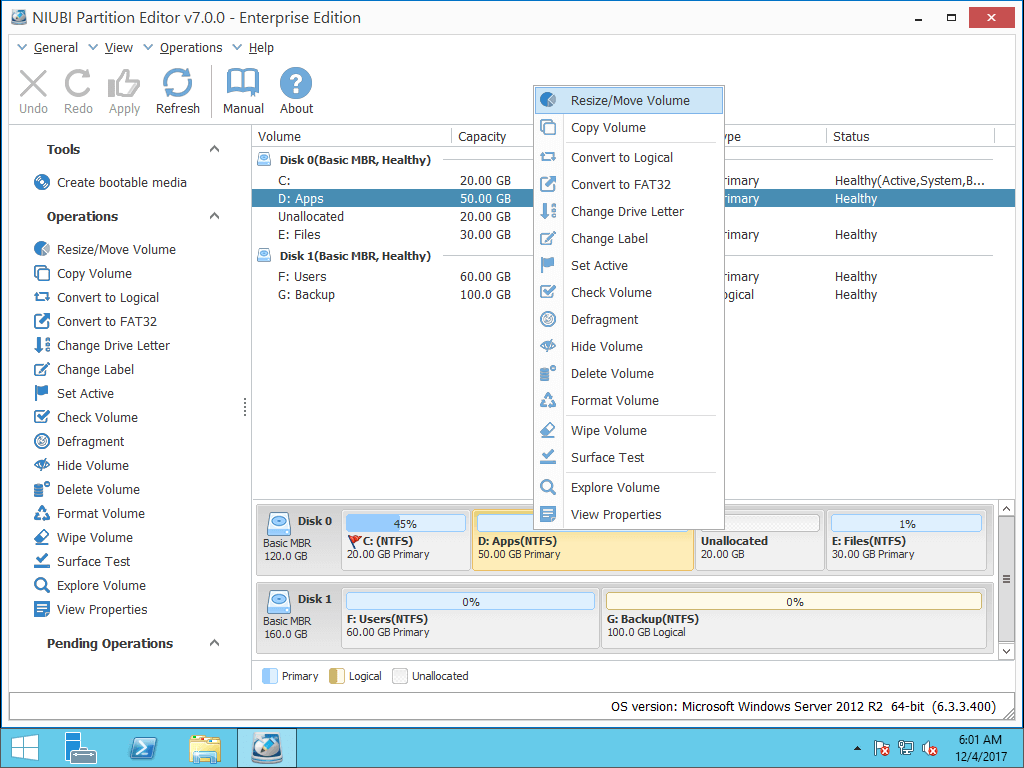1024x768 pixels.
Task: Collapse the Tools section chevron
Action: click(214, 149)
